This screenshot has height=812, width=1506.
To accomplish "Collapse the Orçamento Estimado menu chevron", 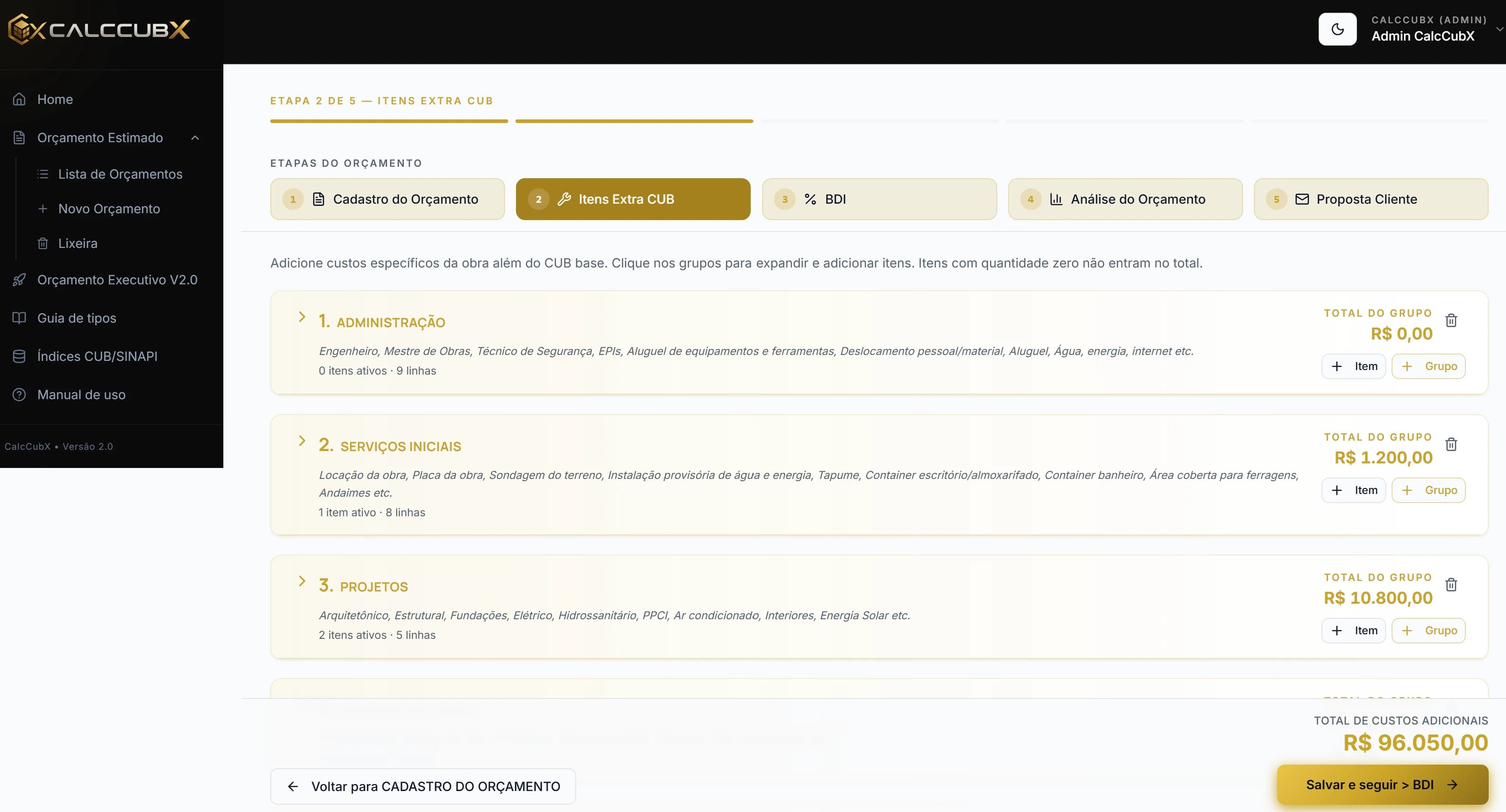I will tap(195, 138).
